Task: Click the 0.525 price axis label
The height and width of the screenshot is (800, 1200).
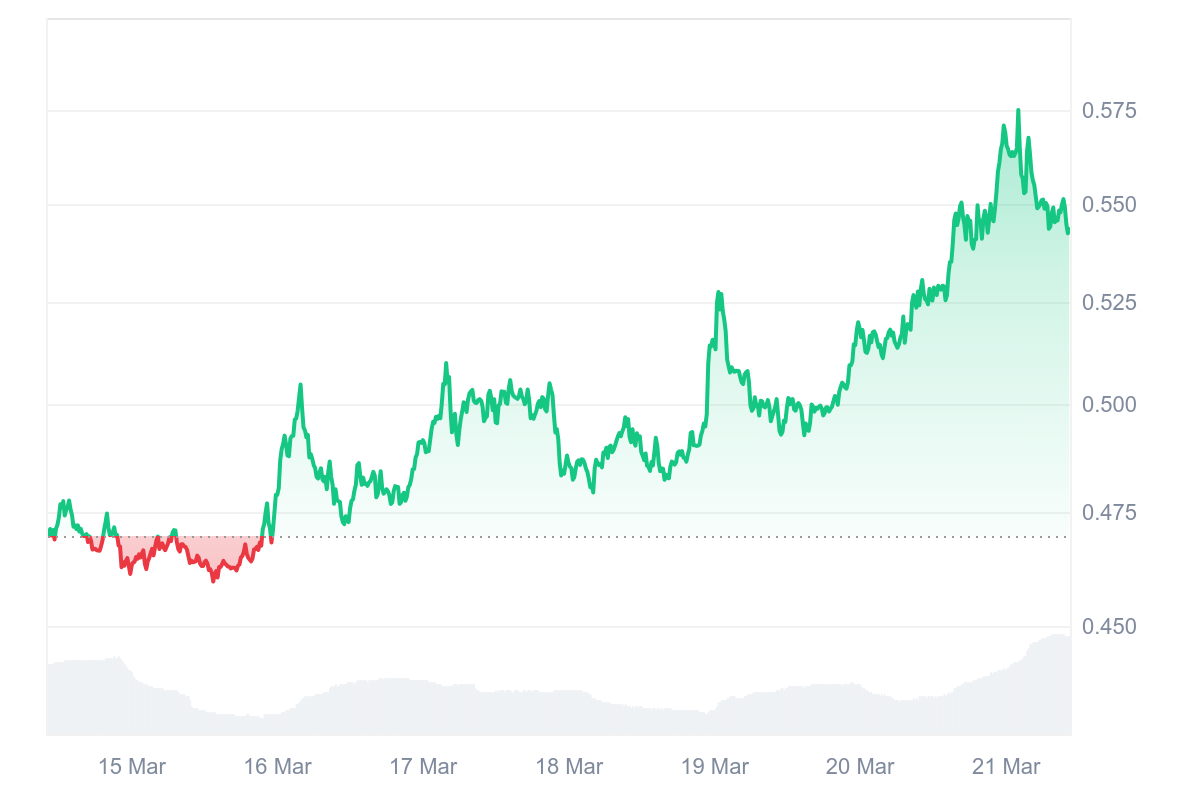Action: (1109, 302)
